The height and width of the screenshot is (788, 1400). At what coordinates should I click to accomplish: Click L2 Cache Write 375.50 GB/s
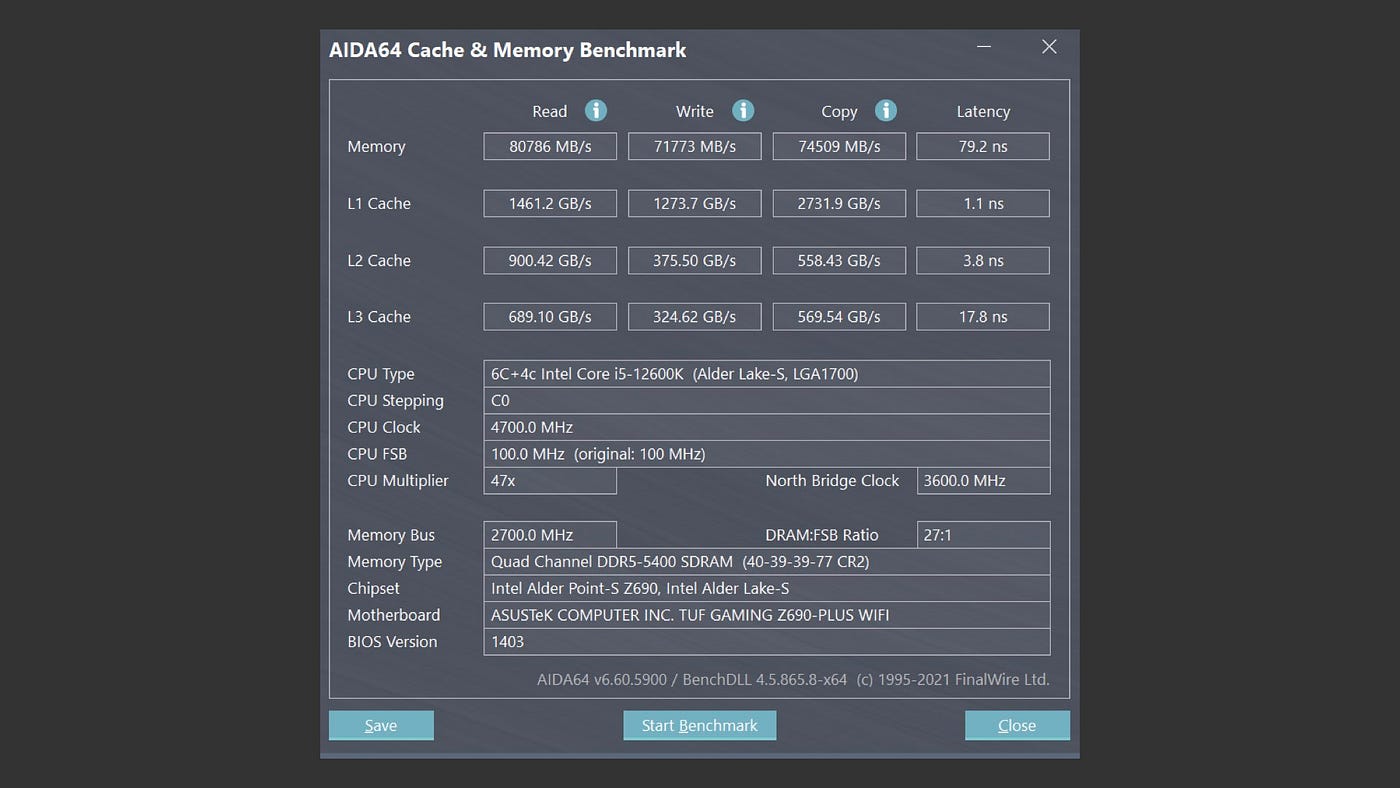click(x=695, y=260)
